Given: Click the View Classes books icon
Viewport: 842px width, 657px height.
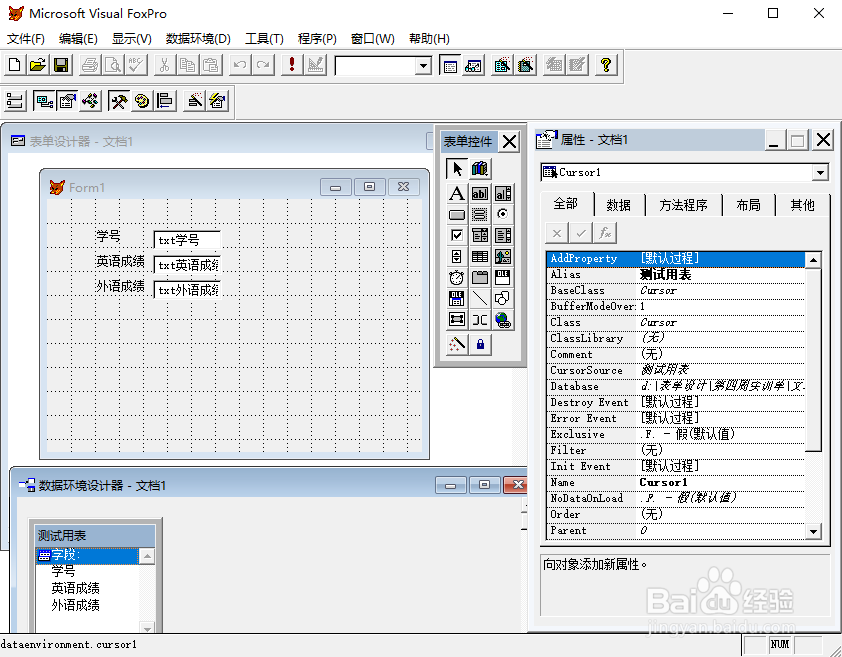Looking at the screenshot, I should tap(480, 169).
